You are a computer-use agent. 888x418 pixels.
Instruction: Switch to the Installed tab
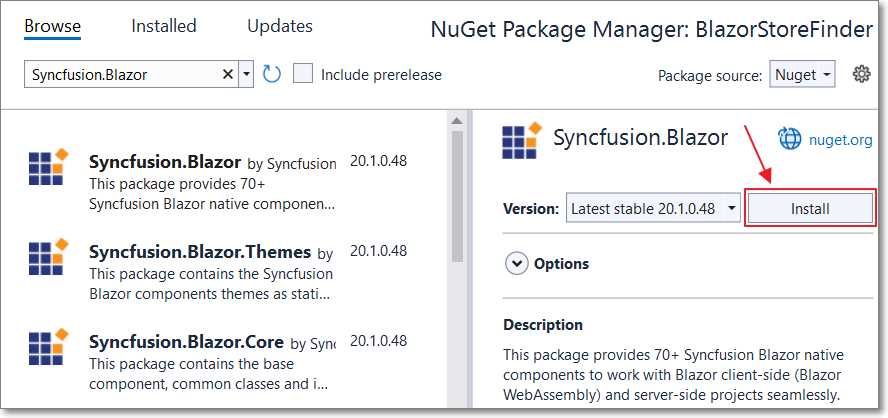click(164, 26)
